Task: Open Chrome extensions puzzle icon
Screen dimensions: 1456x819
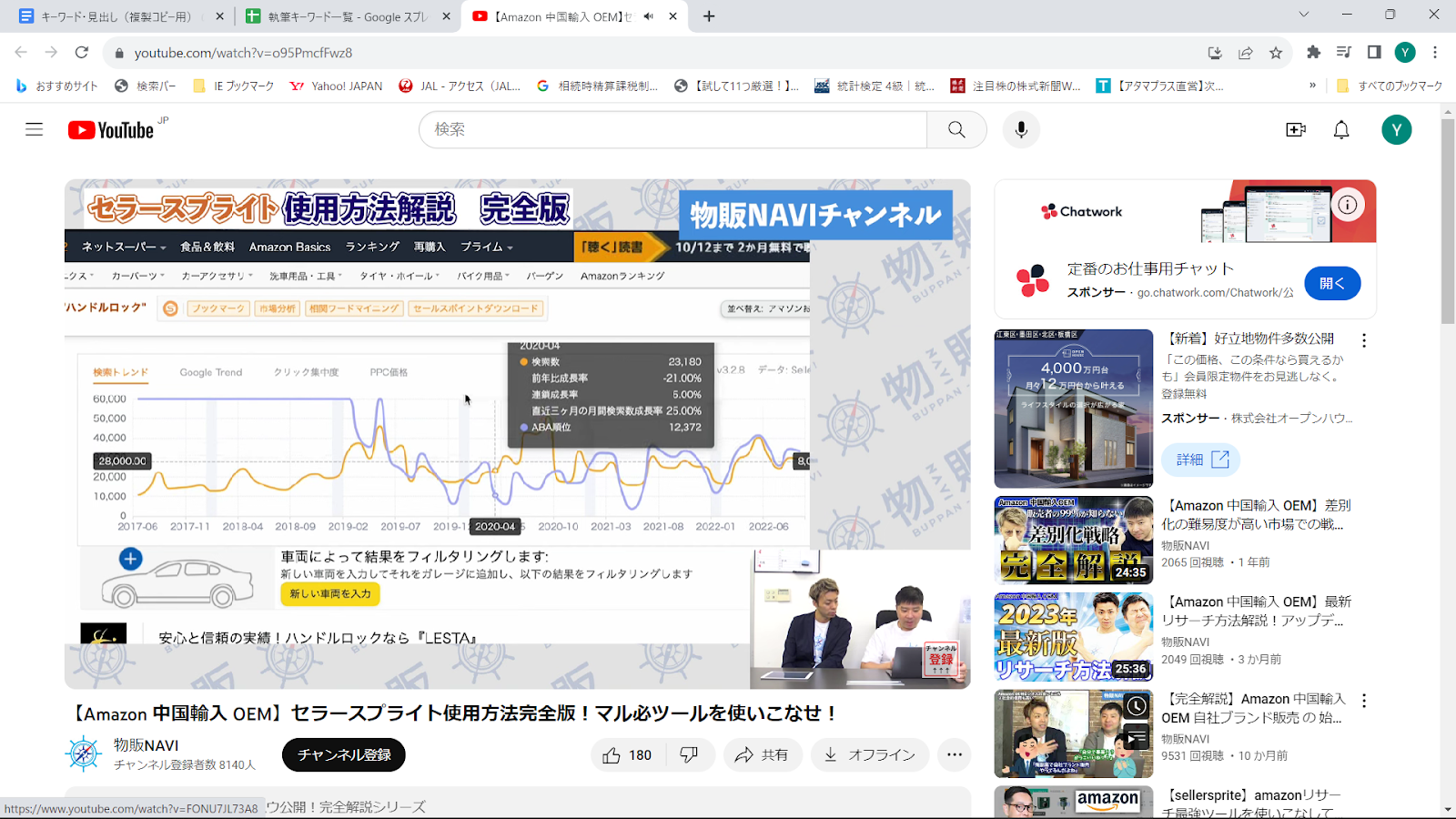Action: pos(1313,53)
